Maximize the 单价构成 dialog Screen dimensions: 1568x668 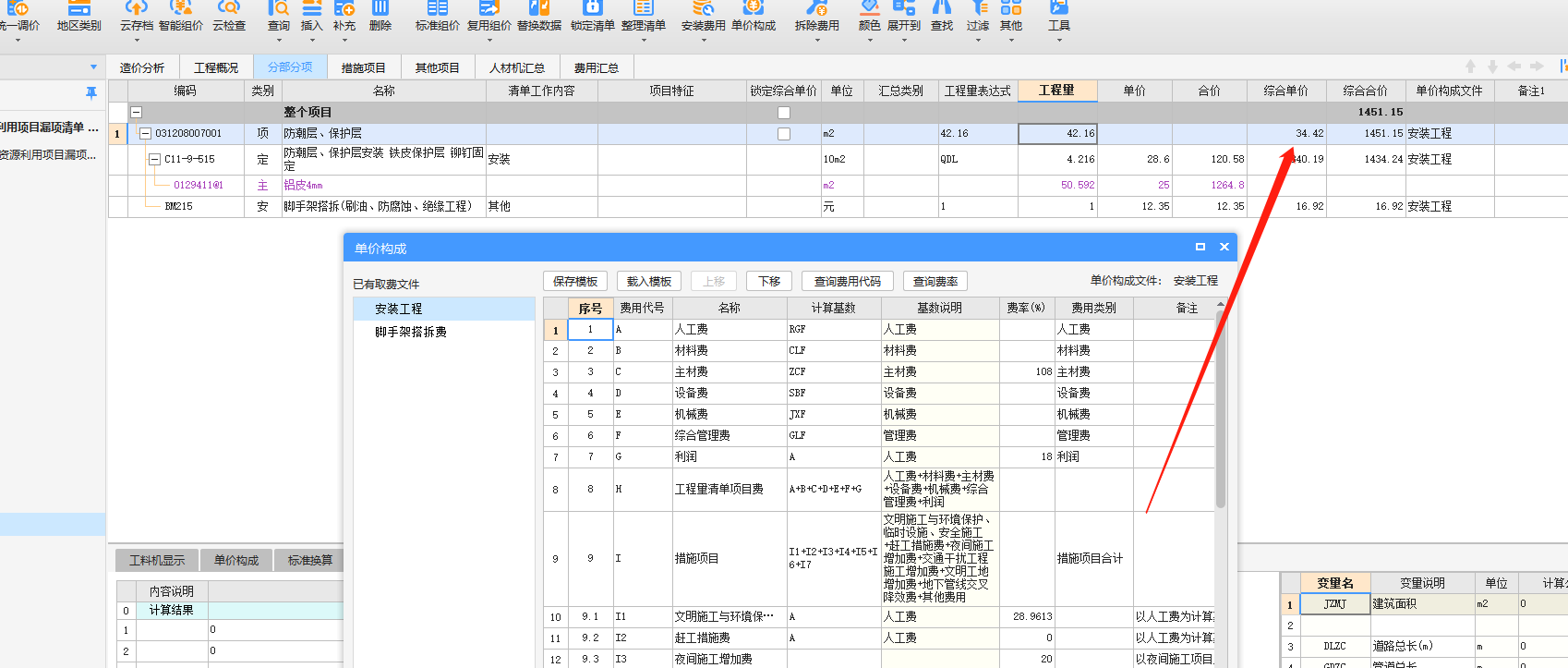click(1200, 247)
